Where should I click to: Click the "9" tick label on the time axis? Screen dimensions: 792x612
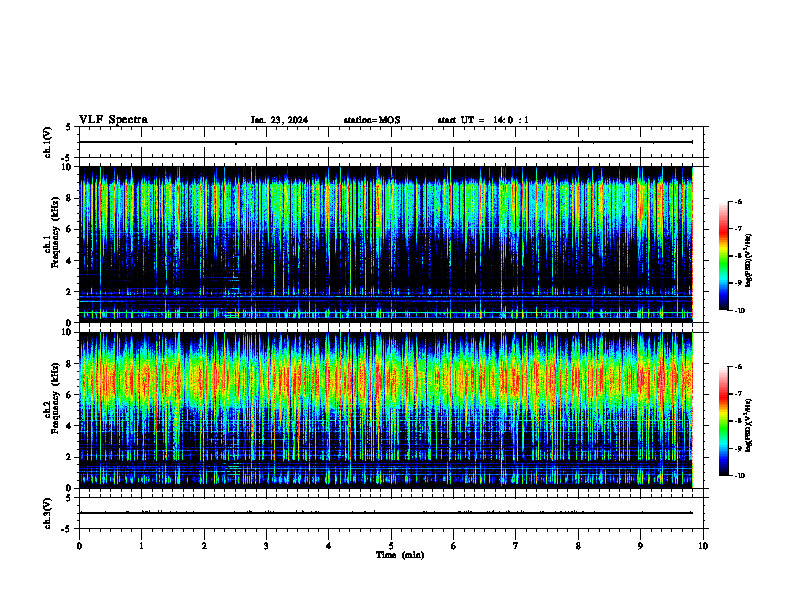click(640, 546)
